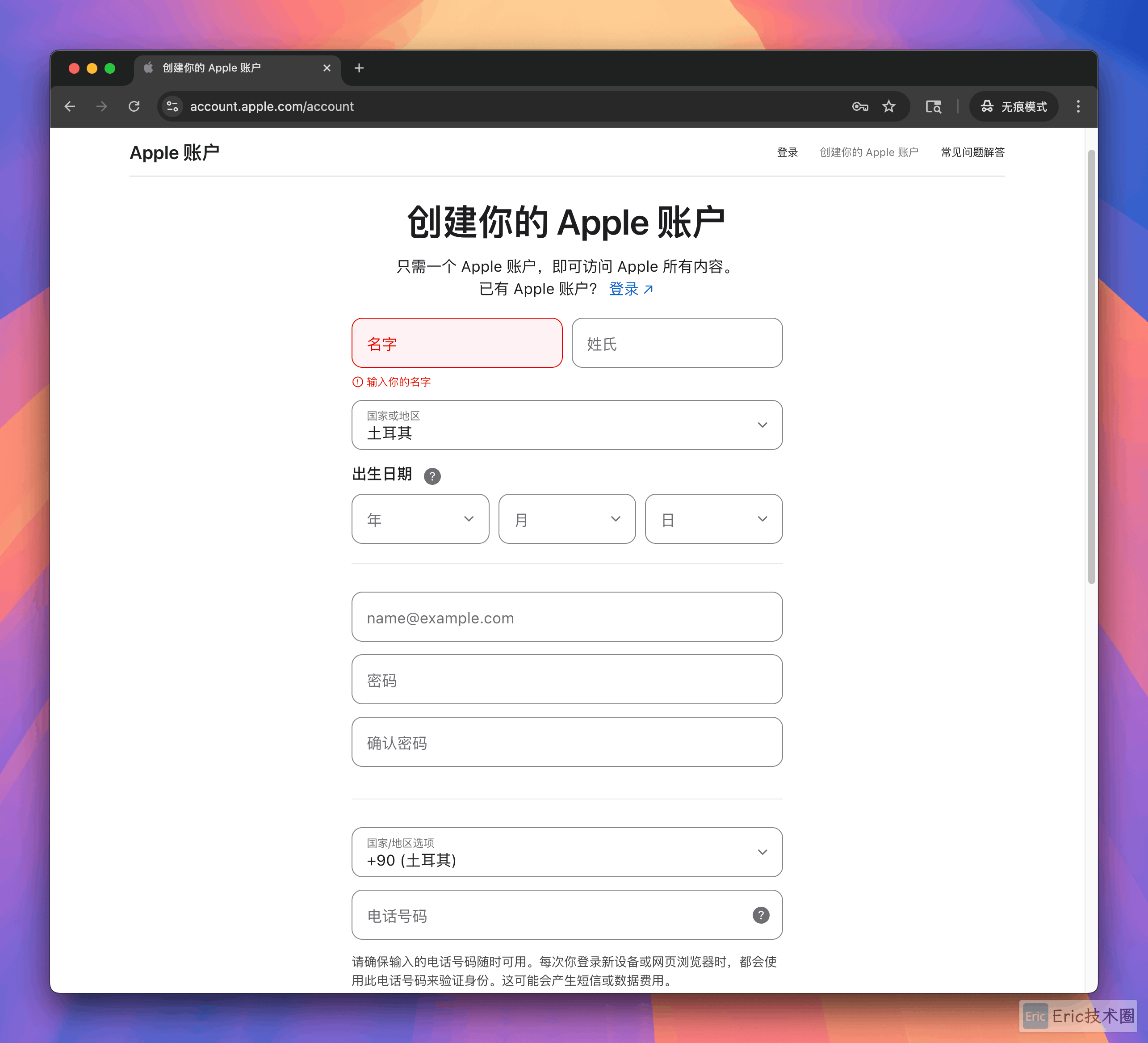This screenshot has height=1043, width=1148.
Task: Click 创建你的 Apple 账户 in top navigation
Action: point(869,152)
